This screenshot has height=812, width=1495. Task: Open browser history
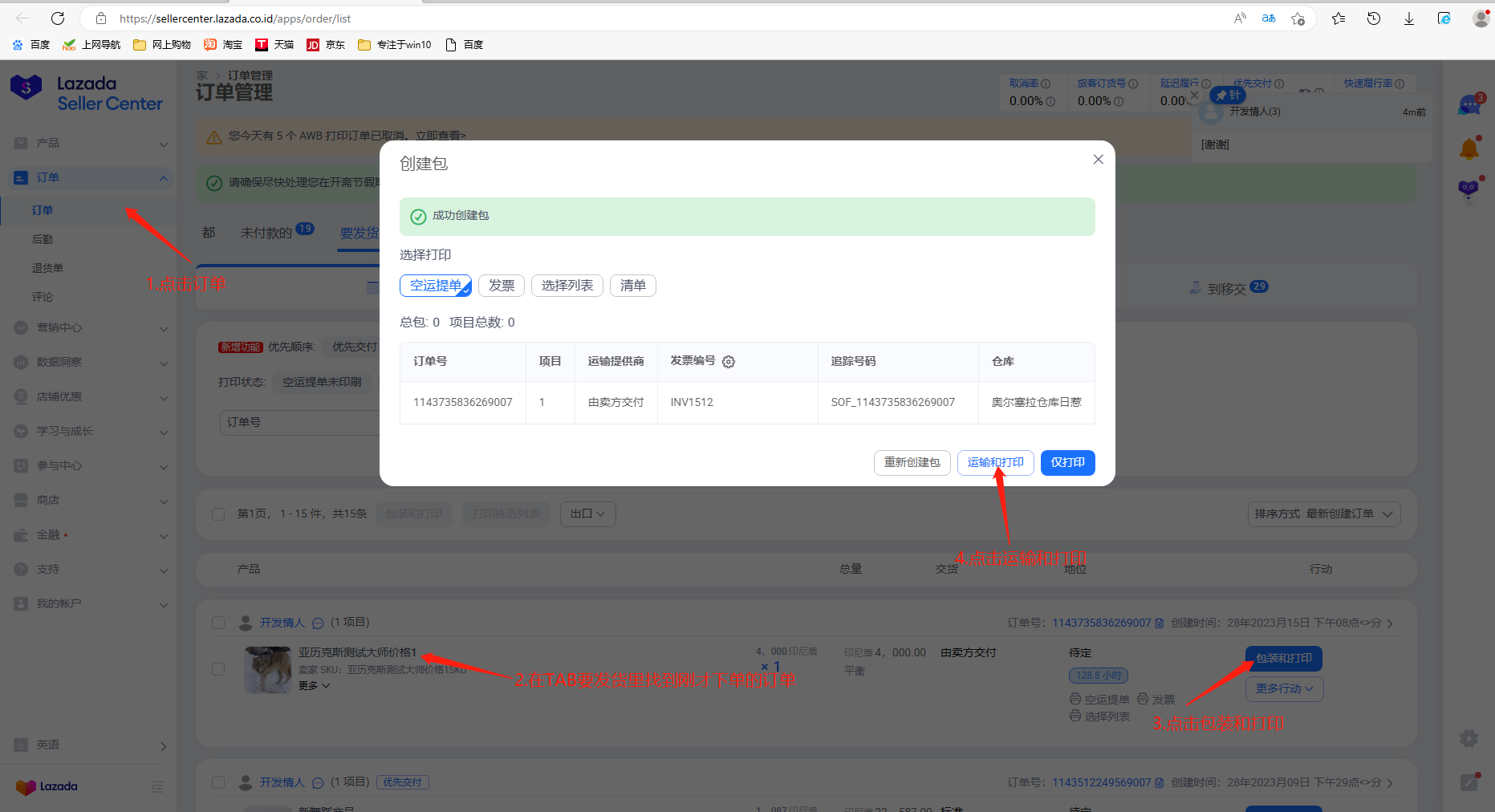[1374, 18]
